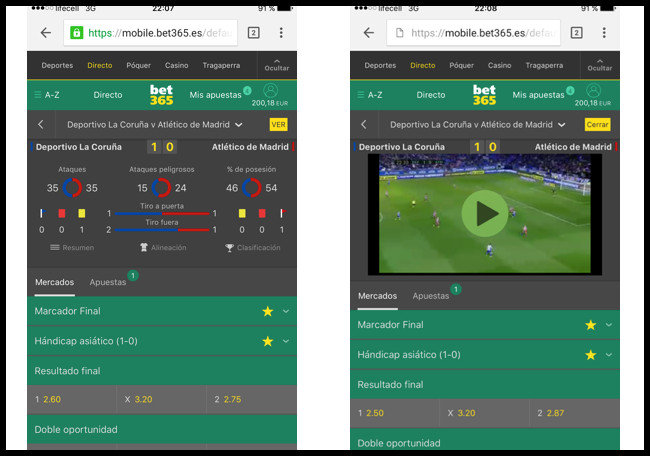Play the live match video stream
This screenshot has height=456, width=650.
pos(485,213)
